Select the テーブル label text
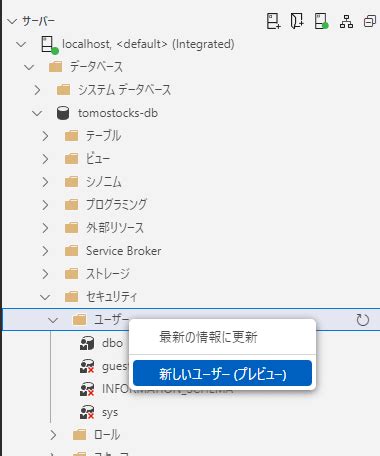Screen dimensions: 380x456 coord(103,136)
